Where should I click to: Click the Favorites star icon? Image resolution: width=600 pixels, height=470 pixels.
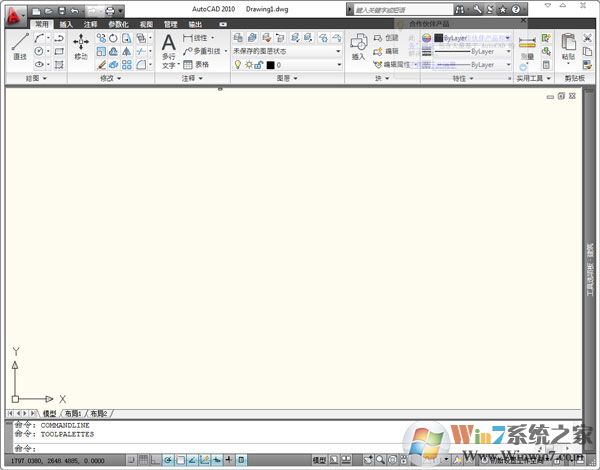point(503,10)
